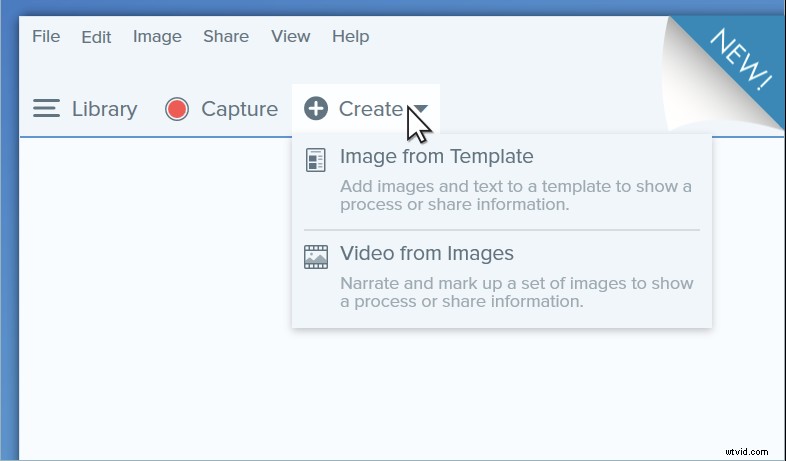The width and height of the screenshot is (786, 461).
Task: Open the Library label
Action: tap(104, 109)
